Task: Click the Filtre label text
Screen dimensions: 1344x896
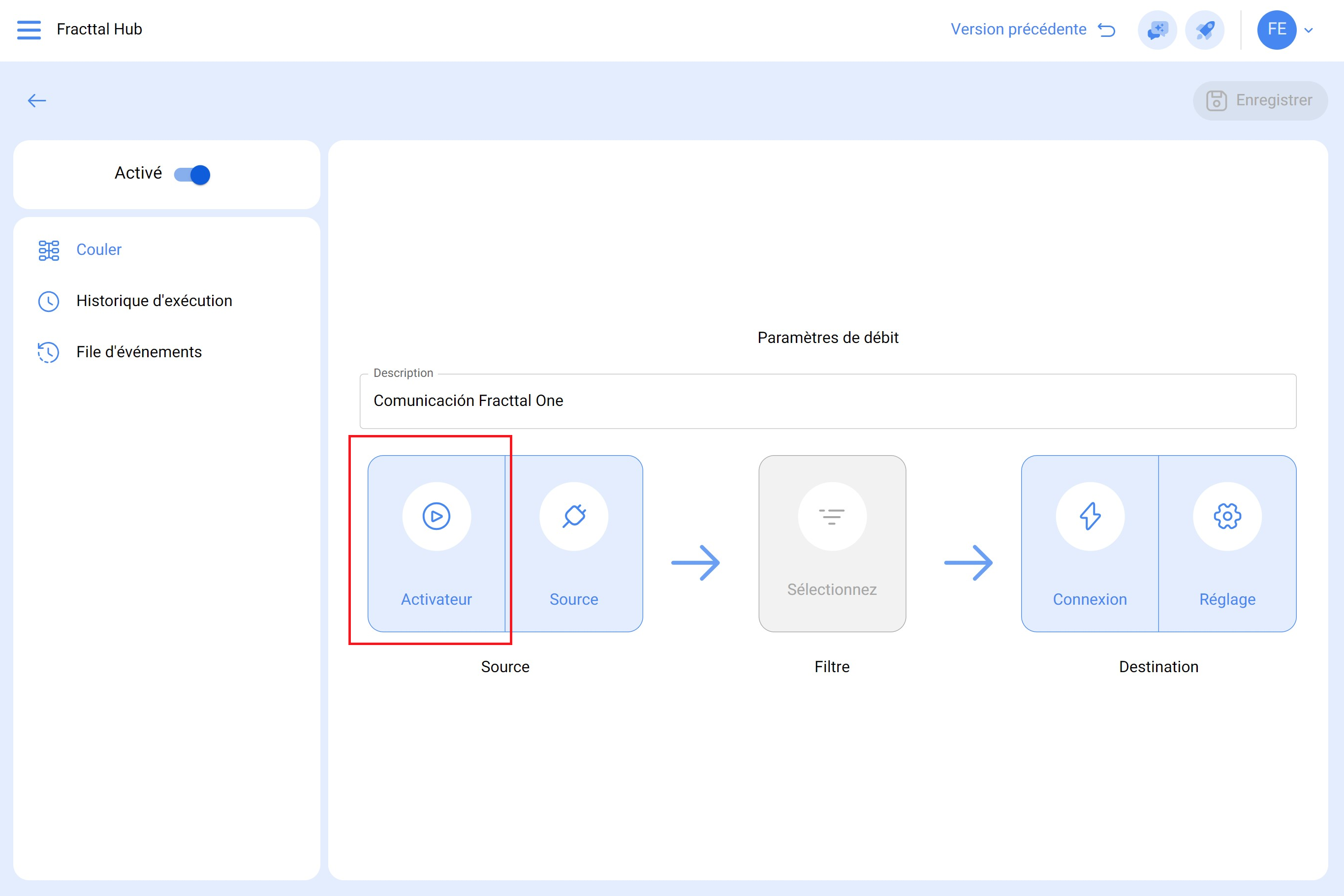Action: [x=832, y=667]
